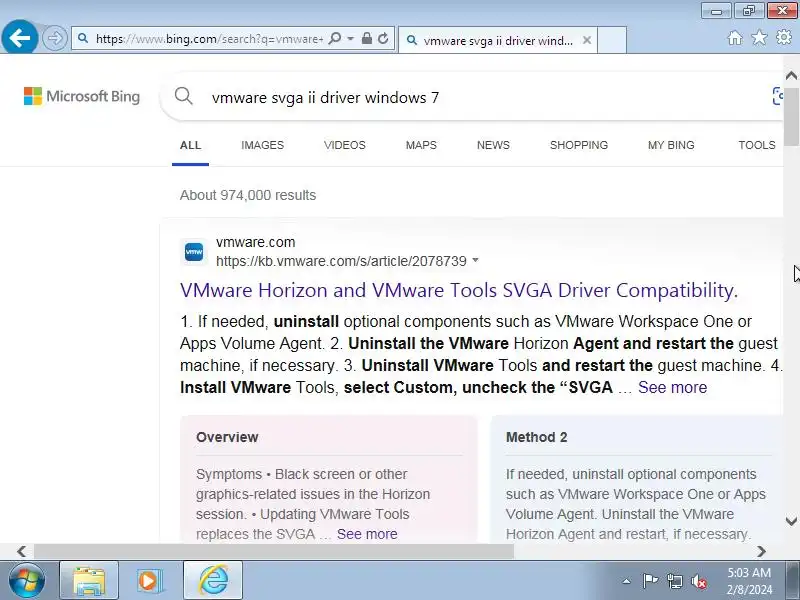
Task: Open Windows Explorer from taskbar
Action: (89, 581)
